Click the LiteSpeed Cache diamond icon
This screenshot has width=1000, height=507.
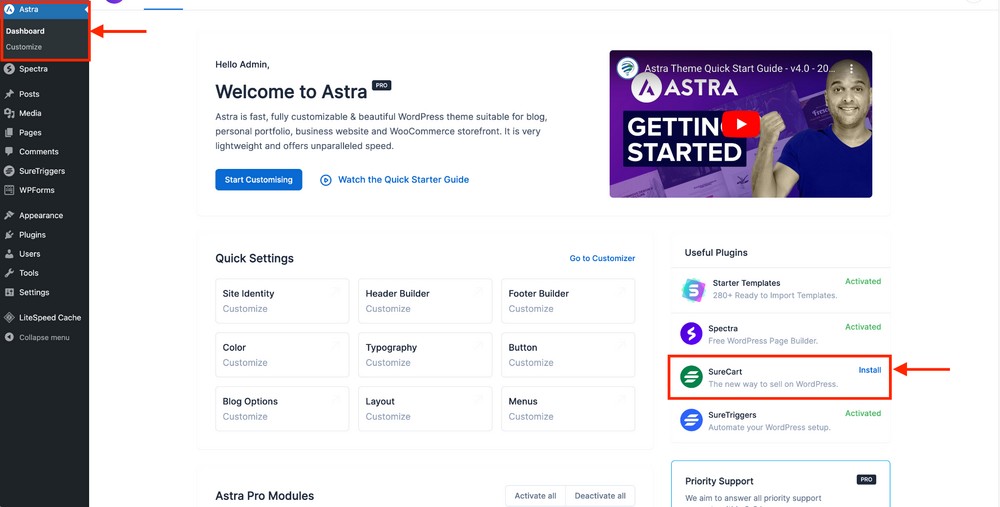(9, 318)
